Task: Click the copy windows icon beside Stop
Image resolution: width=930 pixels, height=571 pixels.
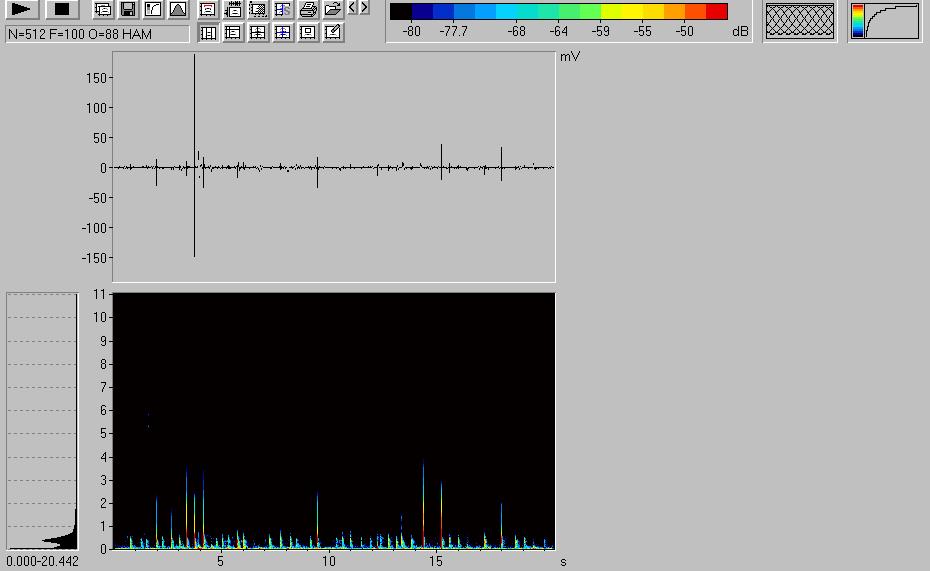Action: [x=103, y=10]
